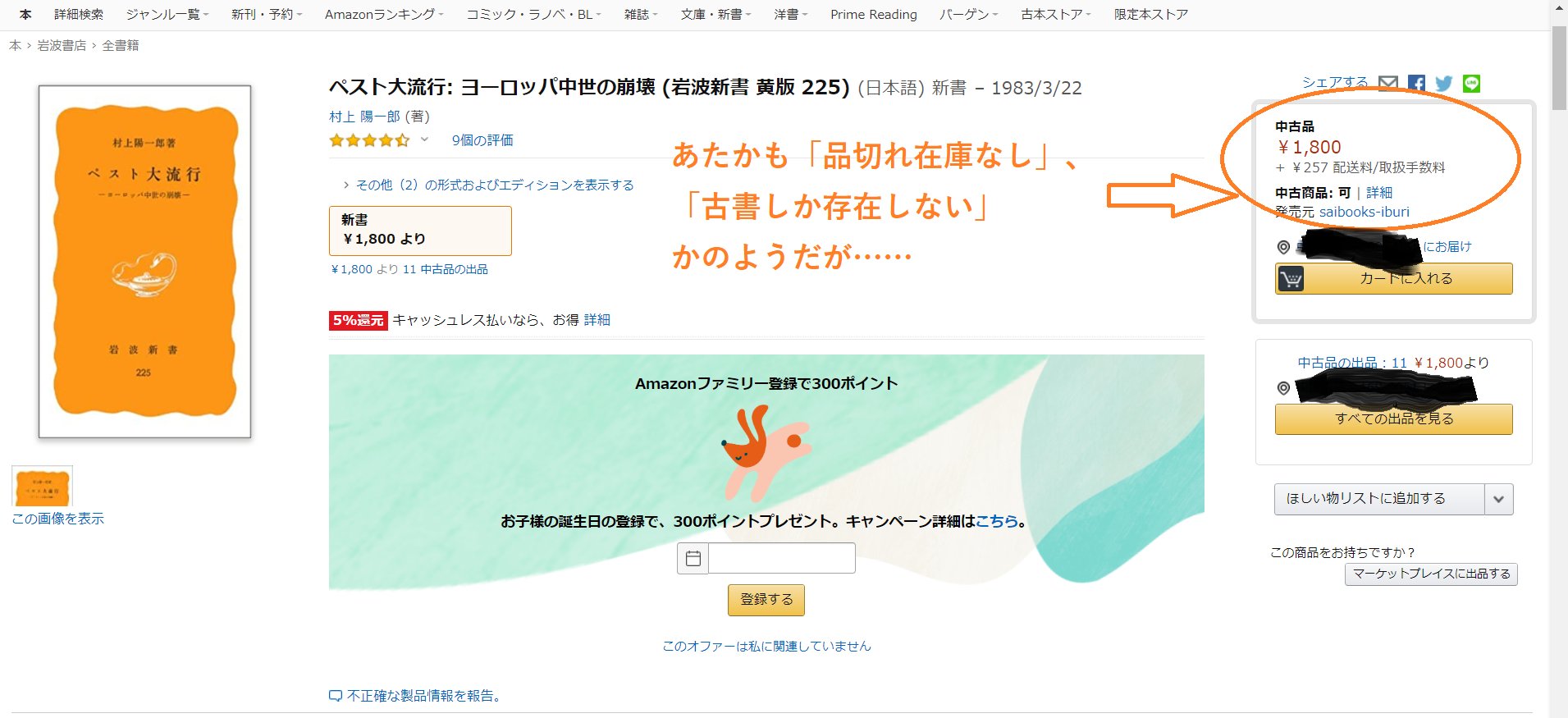Select 本 in the top navigation
Viewport: 1568px width, 718px height.
coord(25,14)
